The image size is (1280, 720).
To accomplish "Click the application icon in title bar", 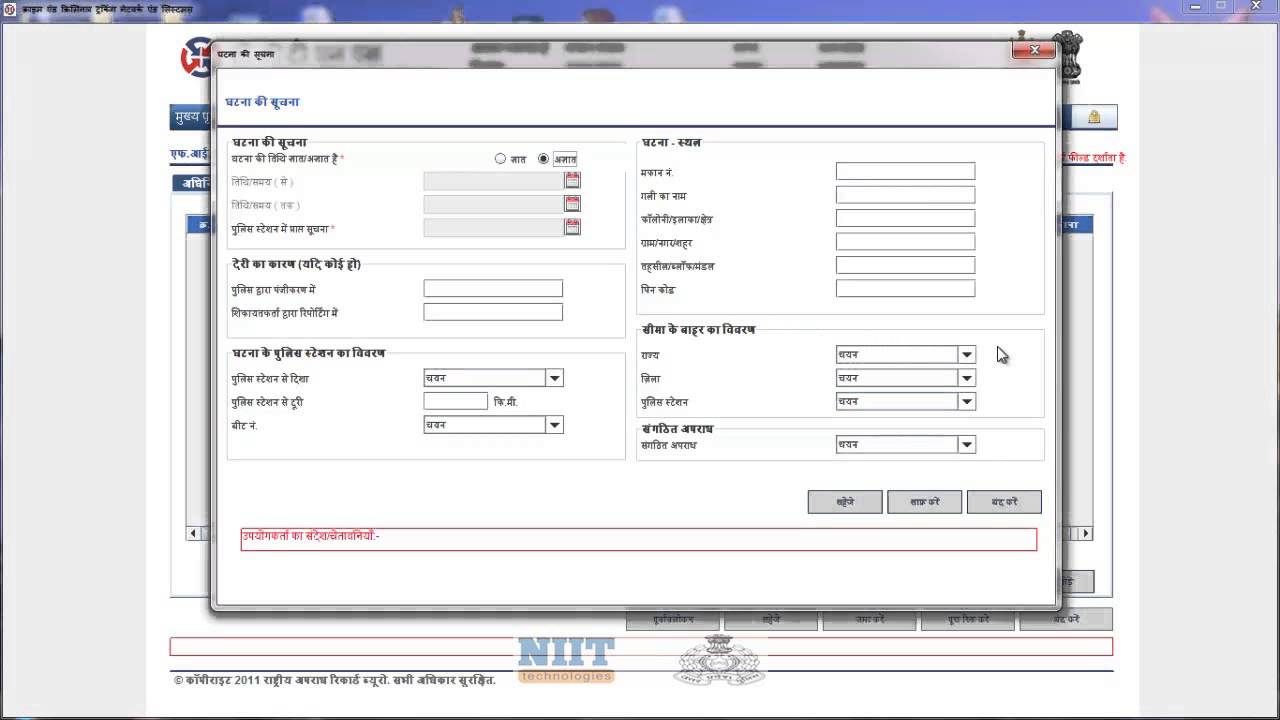I will [x=9, y=9].
